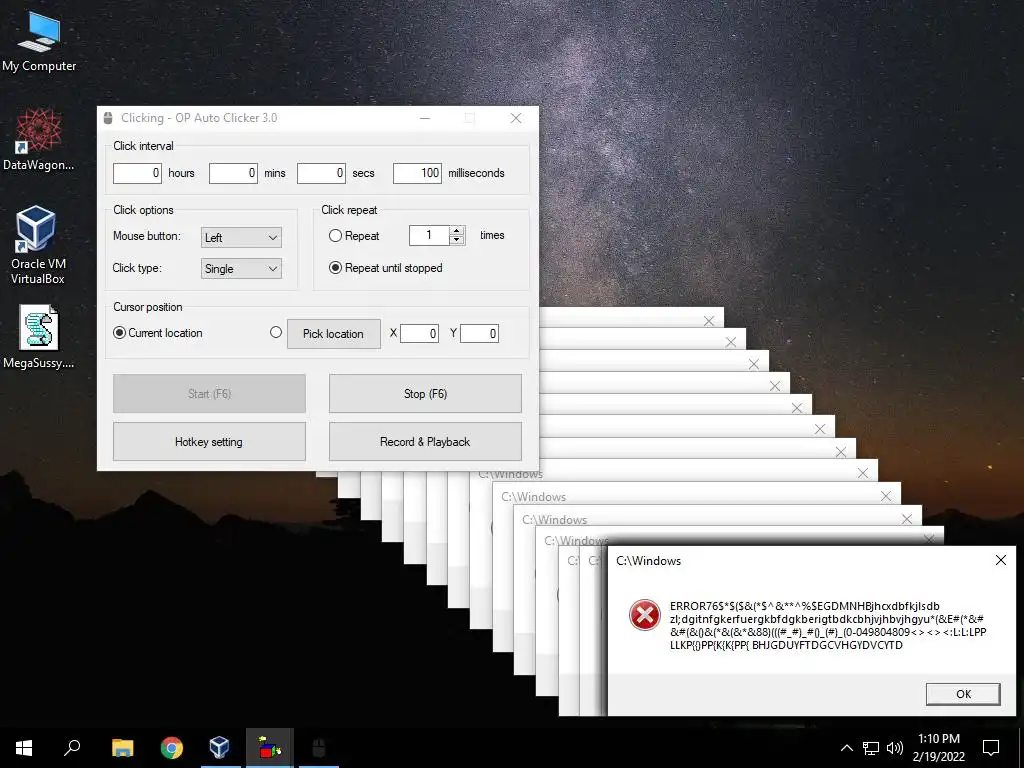Open Hotkey setting
The height and width of the screenshot is (768, 1024).
[x=209, y=441]
